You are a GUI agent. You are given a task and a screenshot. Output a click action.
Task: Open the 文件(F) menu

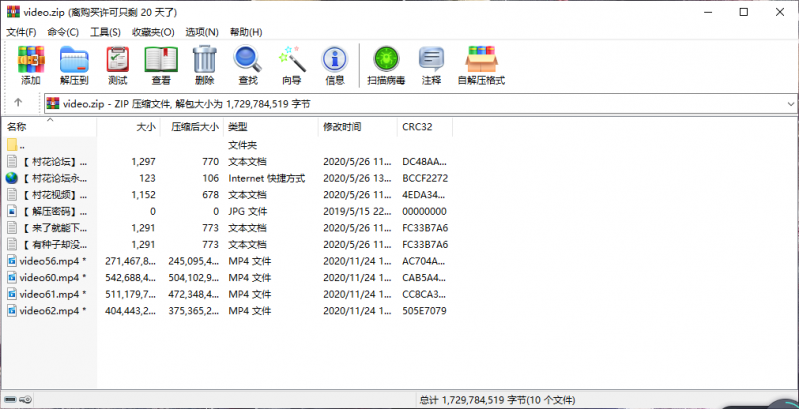pyautogui.click(x=22, y=32)
